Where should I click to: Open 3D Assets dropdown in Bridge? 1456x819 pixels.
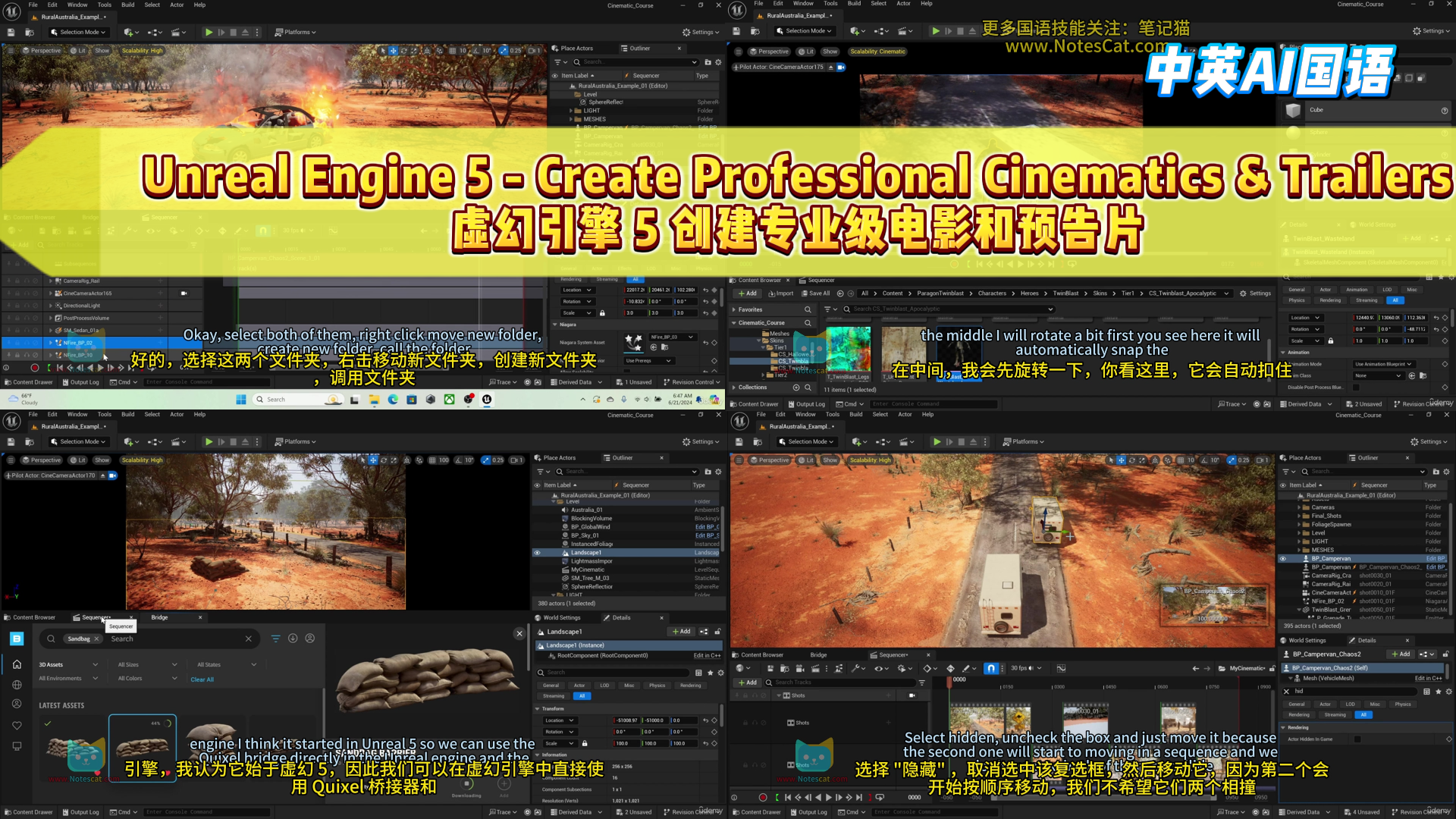[x=68, y=664]
